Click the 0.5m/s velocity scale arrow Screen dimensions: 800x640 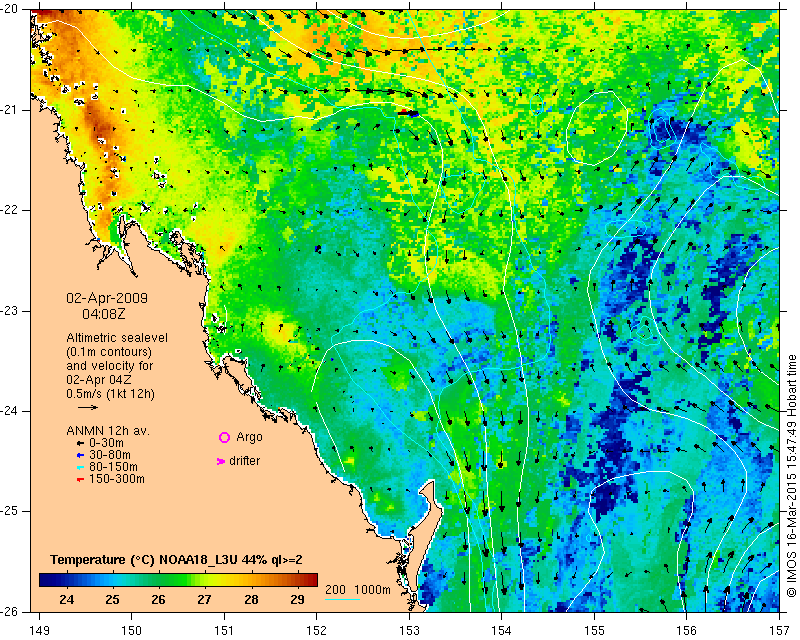tap(88, 407)
